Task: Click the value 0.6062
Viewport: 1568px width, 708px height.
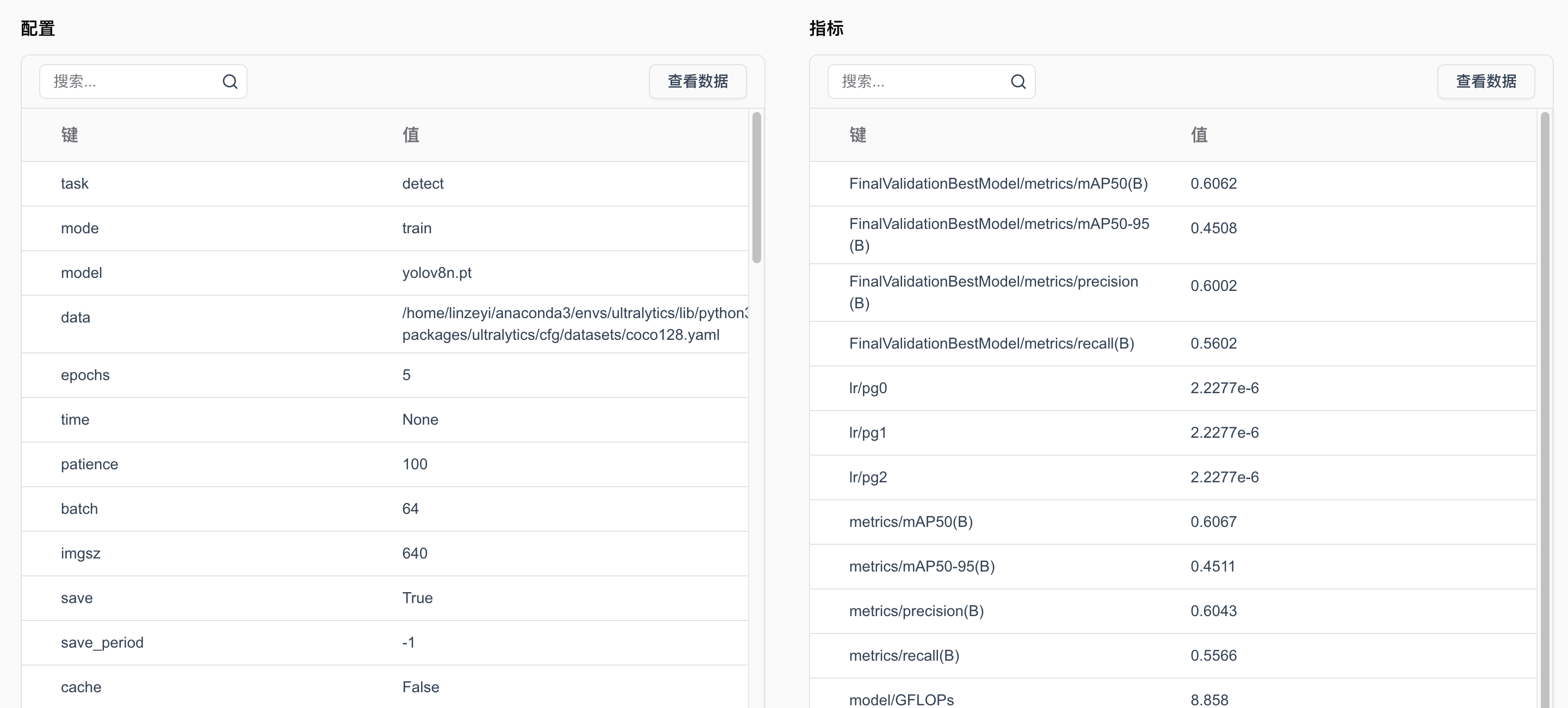Action: pyautogui.click(x=1213, y=184)
